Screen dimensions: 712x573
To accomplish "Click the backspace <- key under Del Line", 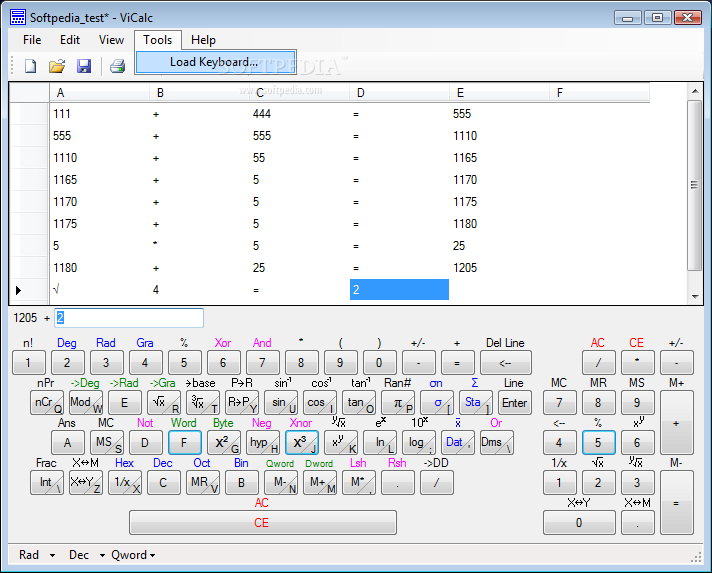I will 505,363.
